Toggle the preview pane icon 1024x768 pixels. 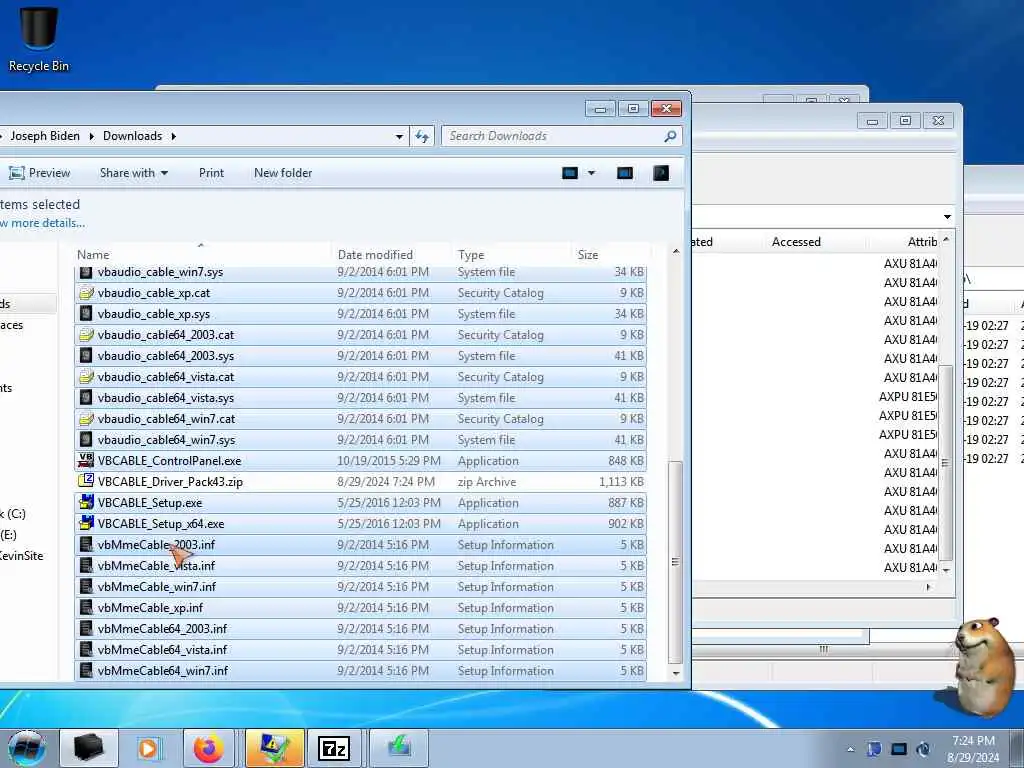(625, 173)
